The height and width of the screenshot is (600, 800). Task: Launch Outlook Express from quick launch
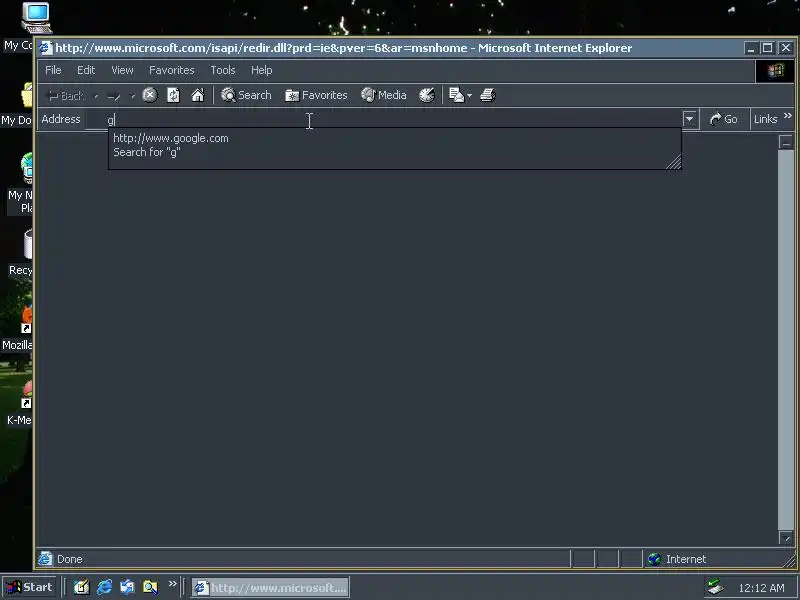pos(127,587)
